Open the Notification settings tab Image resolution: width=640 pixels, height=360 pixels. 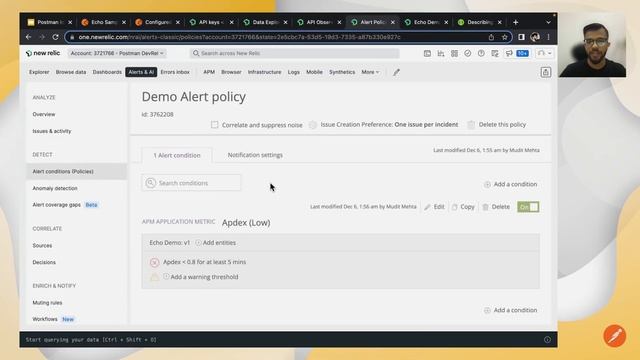coord(255,155)
